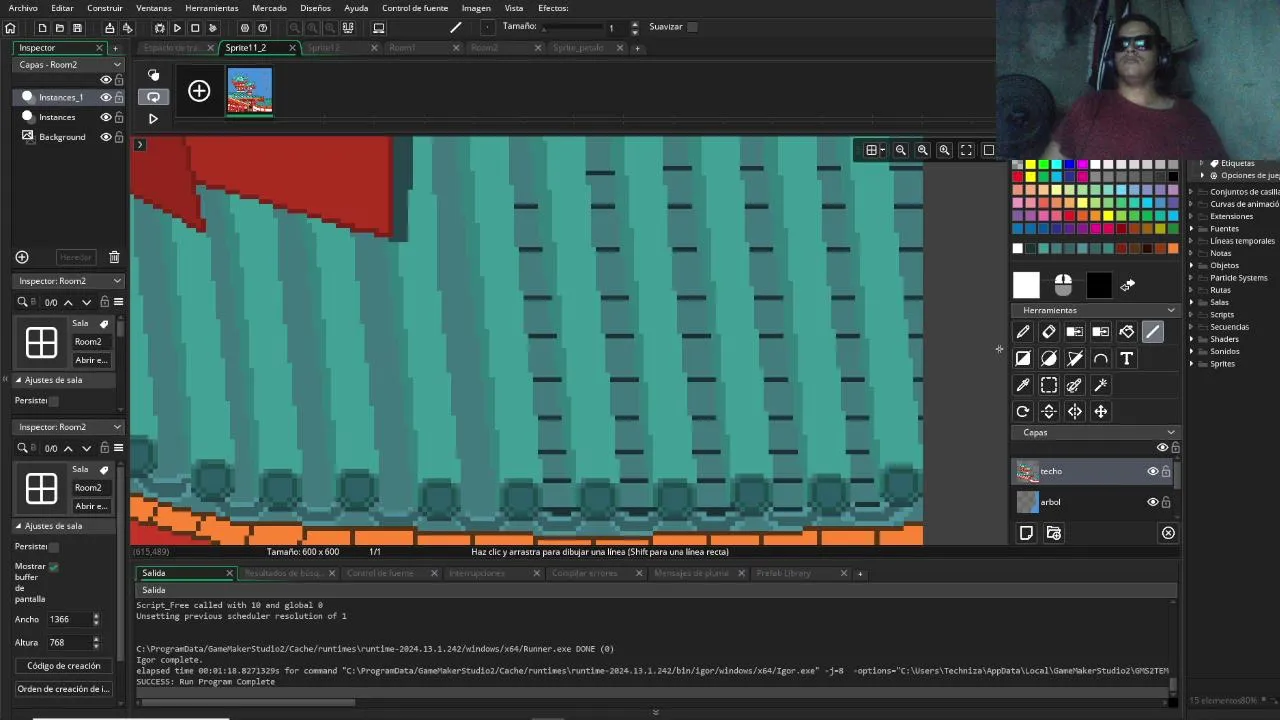Click the Código de creación button
This screenshot has width=1280, height=720.
point(64,666)
